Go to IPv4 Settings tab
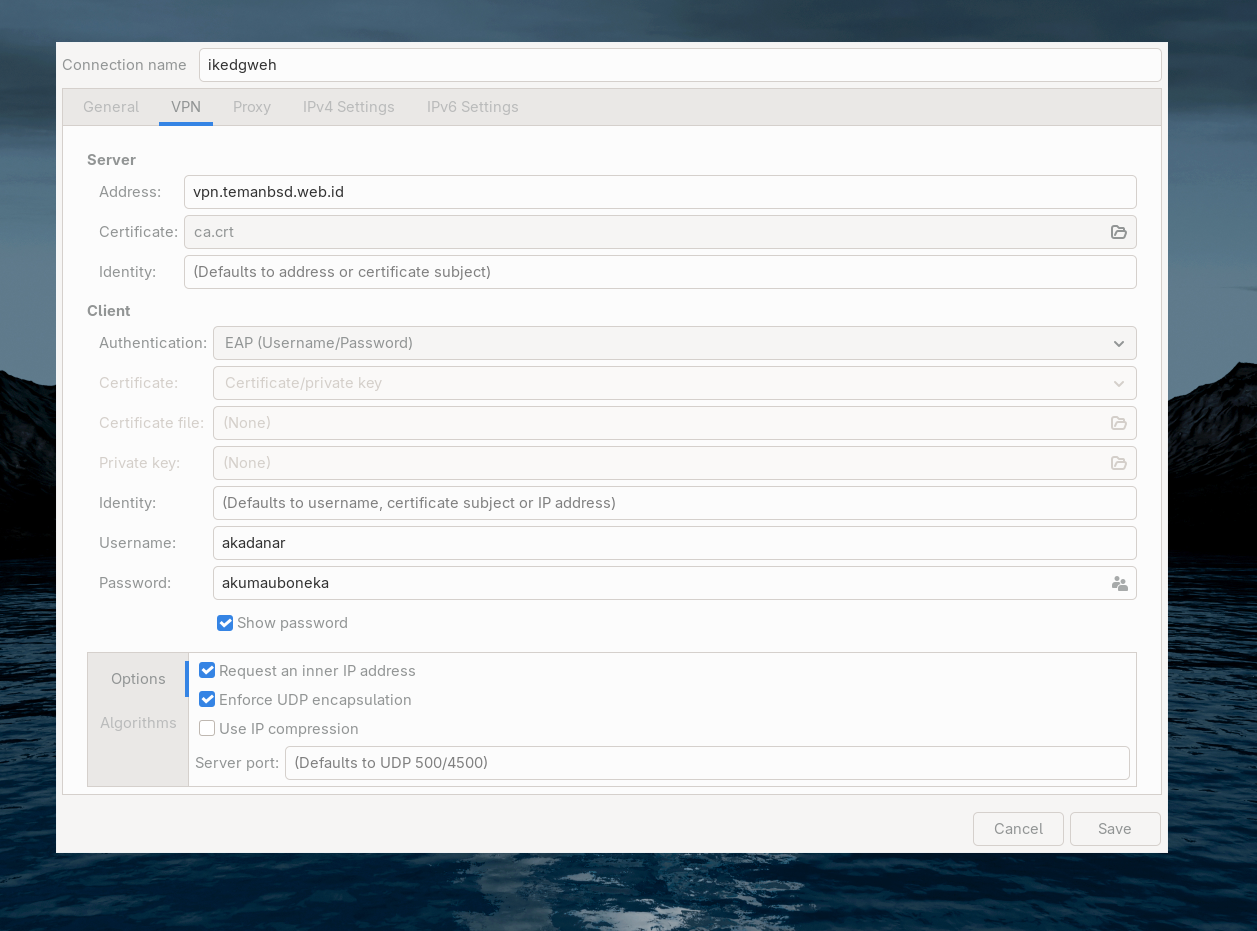The height and width of the screenshot is (931, 1257). point(349,107)
